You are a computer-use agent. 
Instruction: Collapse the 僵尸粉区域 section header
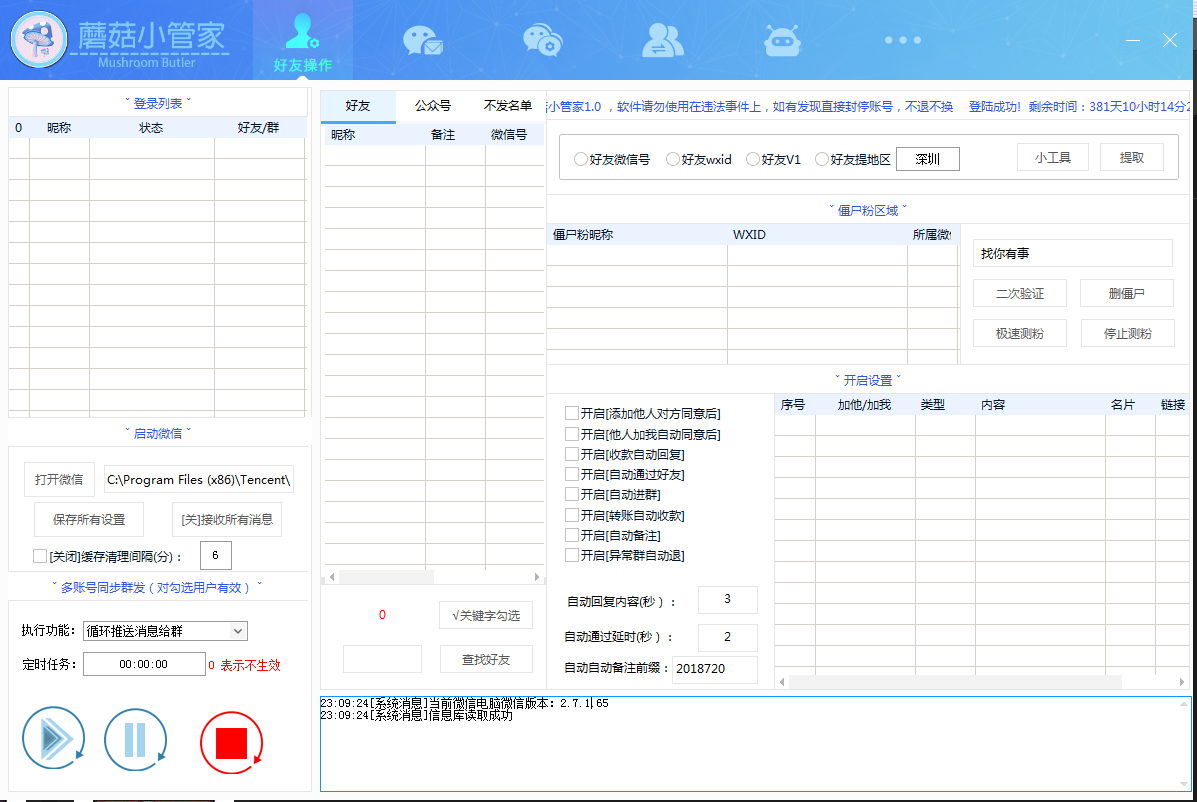point(867,210)
